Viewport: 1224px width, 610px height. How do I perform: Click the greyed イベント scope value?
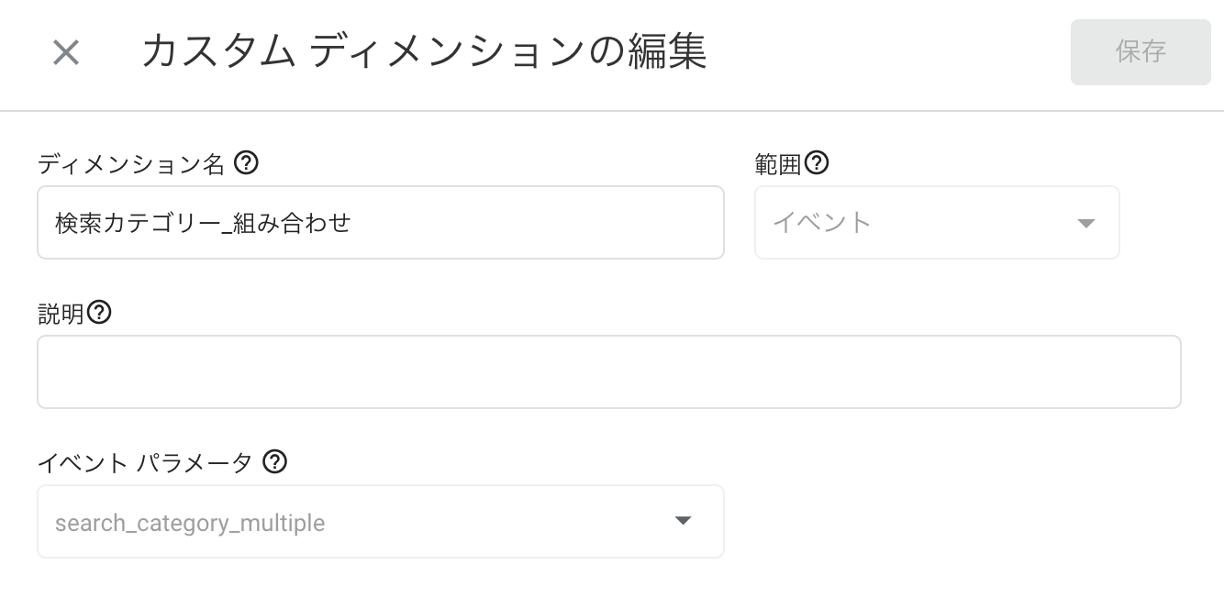click(821, 223)
